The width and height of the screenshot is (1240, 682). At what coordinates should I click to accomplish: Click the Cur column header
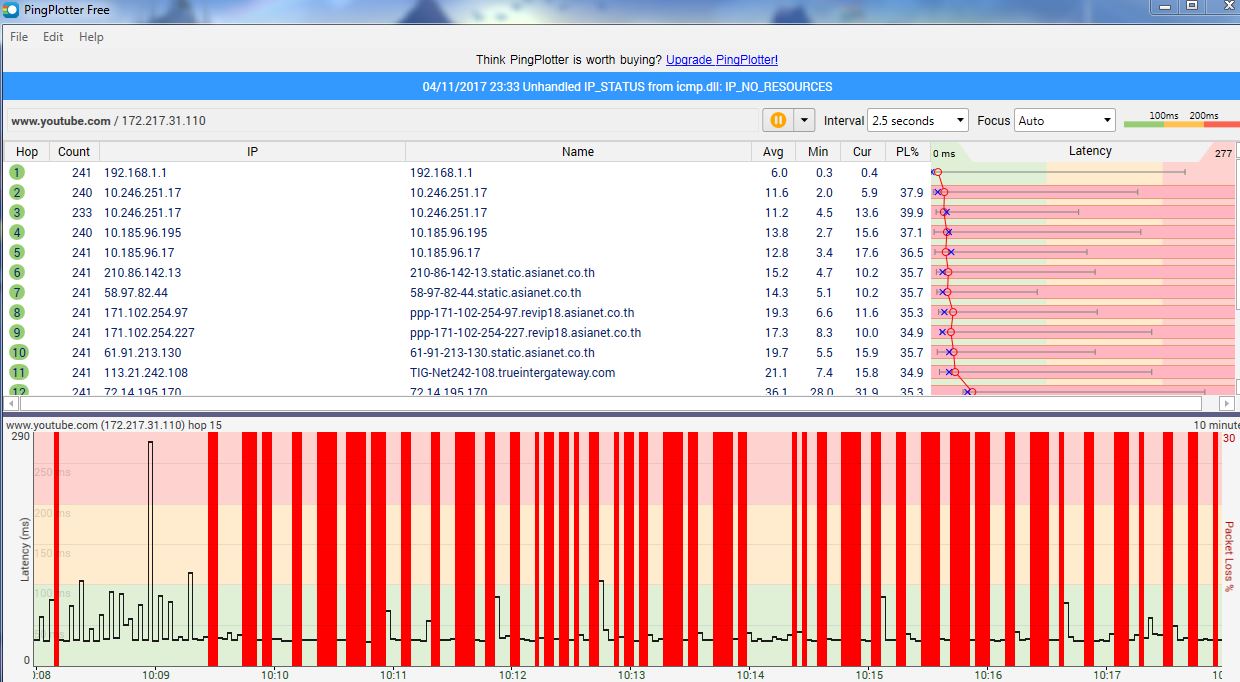click(862, 152)
